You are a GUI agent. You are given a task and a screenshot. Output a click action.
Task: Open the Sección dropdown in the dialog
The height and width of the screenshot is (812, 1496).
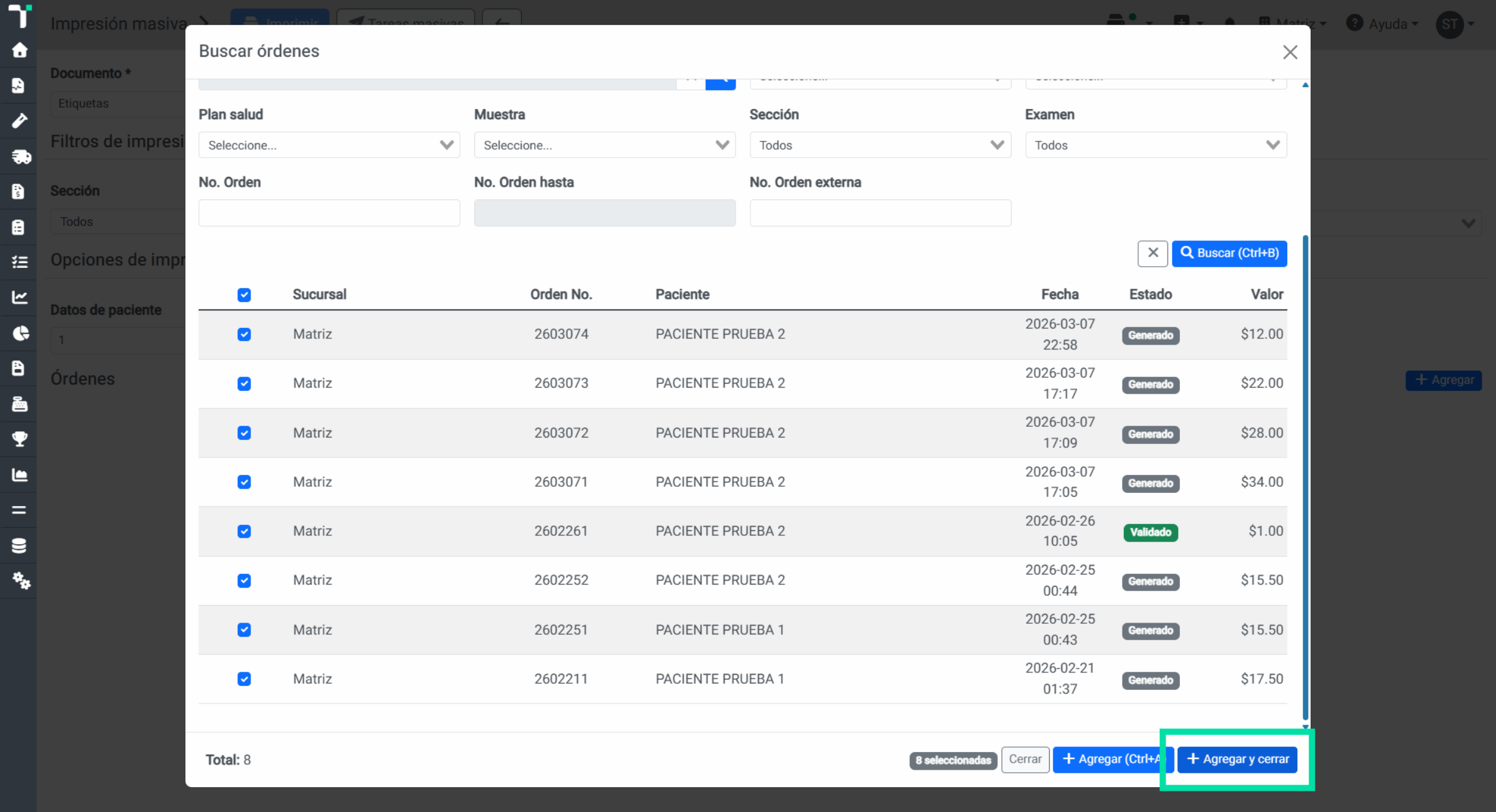click(x=880, y=145)
